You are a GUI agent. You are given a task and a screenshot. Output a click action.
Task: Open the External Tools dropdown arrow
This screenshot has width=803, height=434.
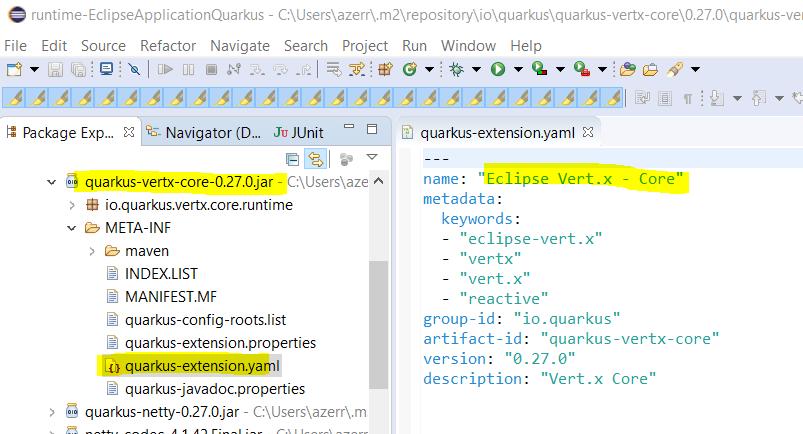[x=603, y=69]
